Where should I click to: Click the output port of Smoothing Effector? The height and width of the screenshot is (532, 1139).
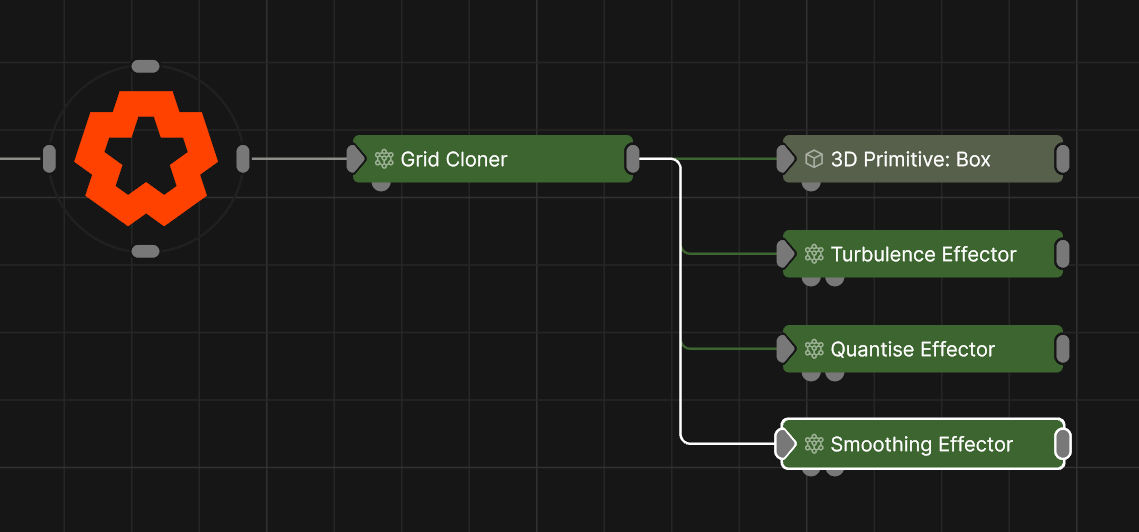(1062, 444)
